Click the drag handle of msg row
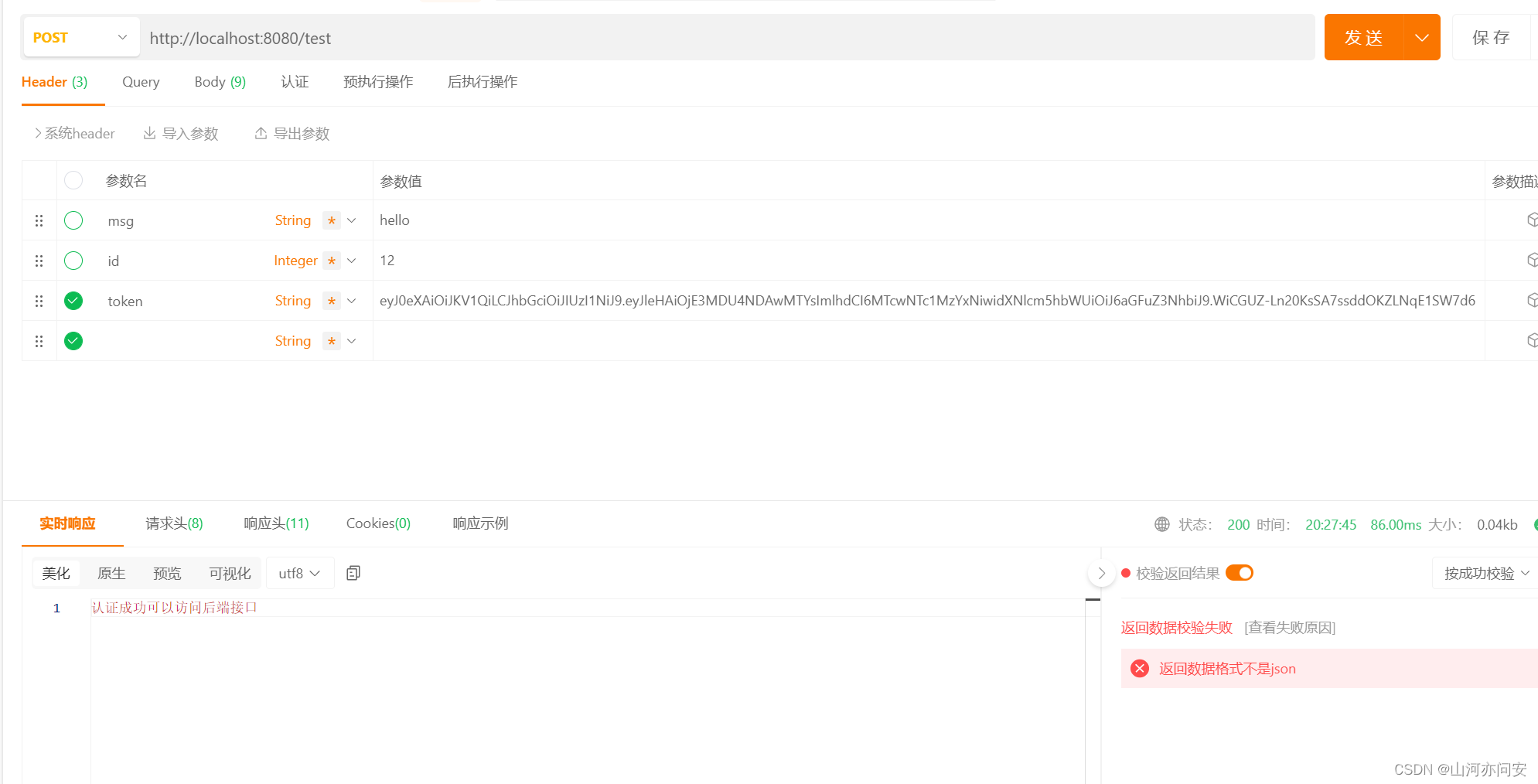 click(x=39, y=220)
